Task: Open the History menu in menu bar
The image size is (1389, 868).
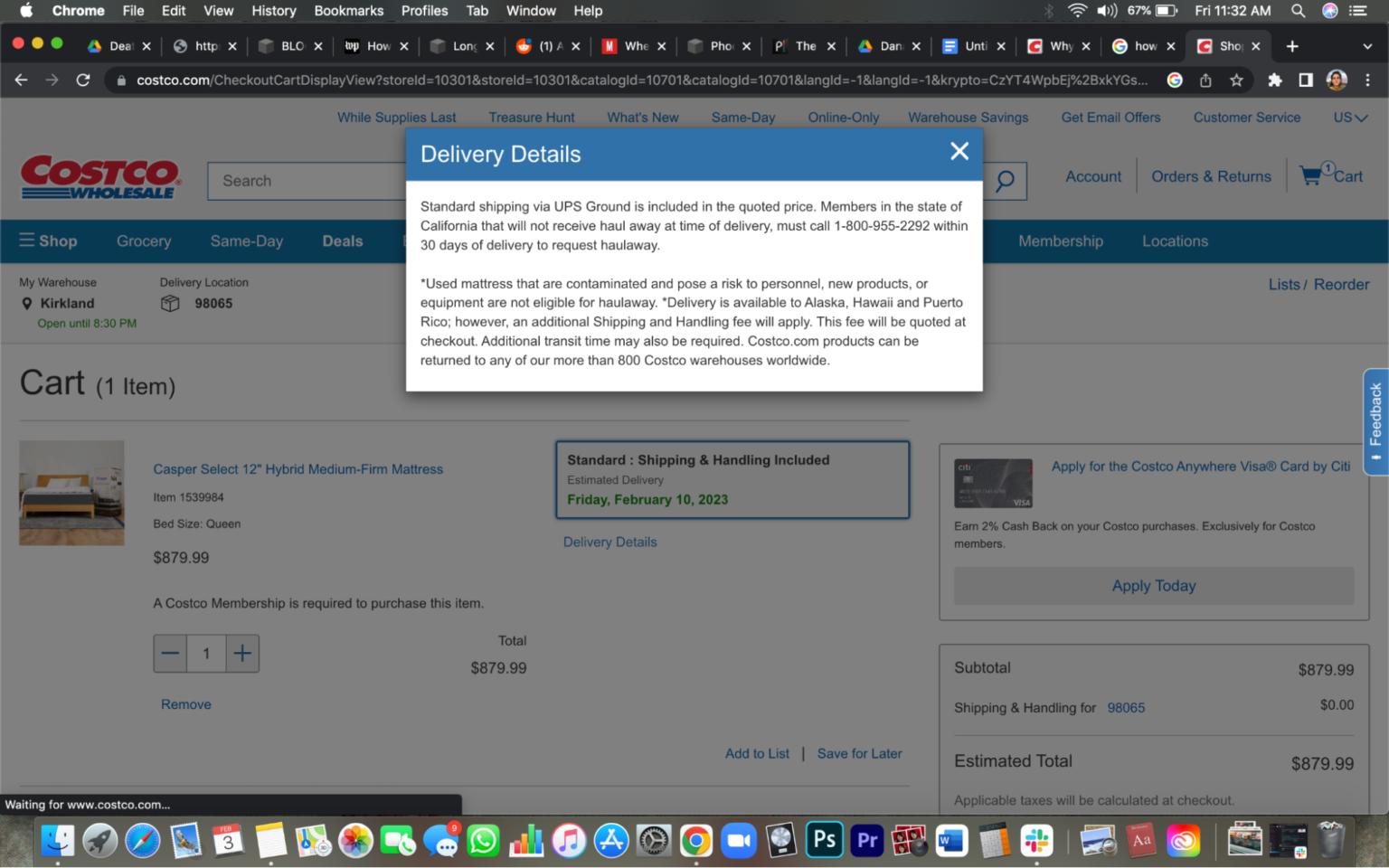Action: 273,11
